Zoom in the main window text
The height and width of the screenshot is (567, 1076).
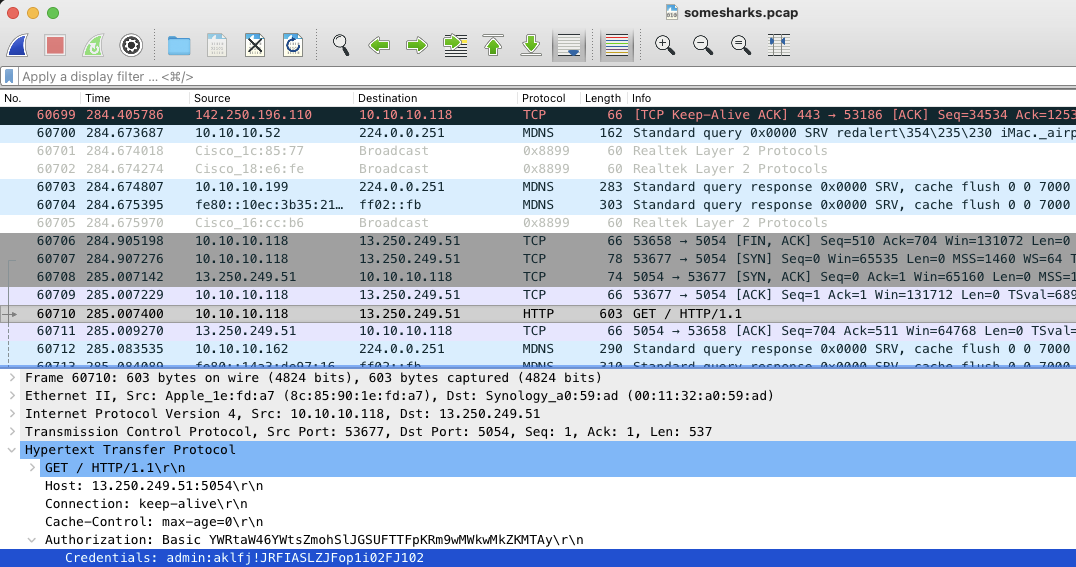click(664, 45)
